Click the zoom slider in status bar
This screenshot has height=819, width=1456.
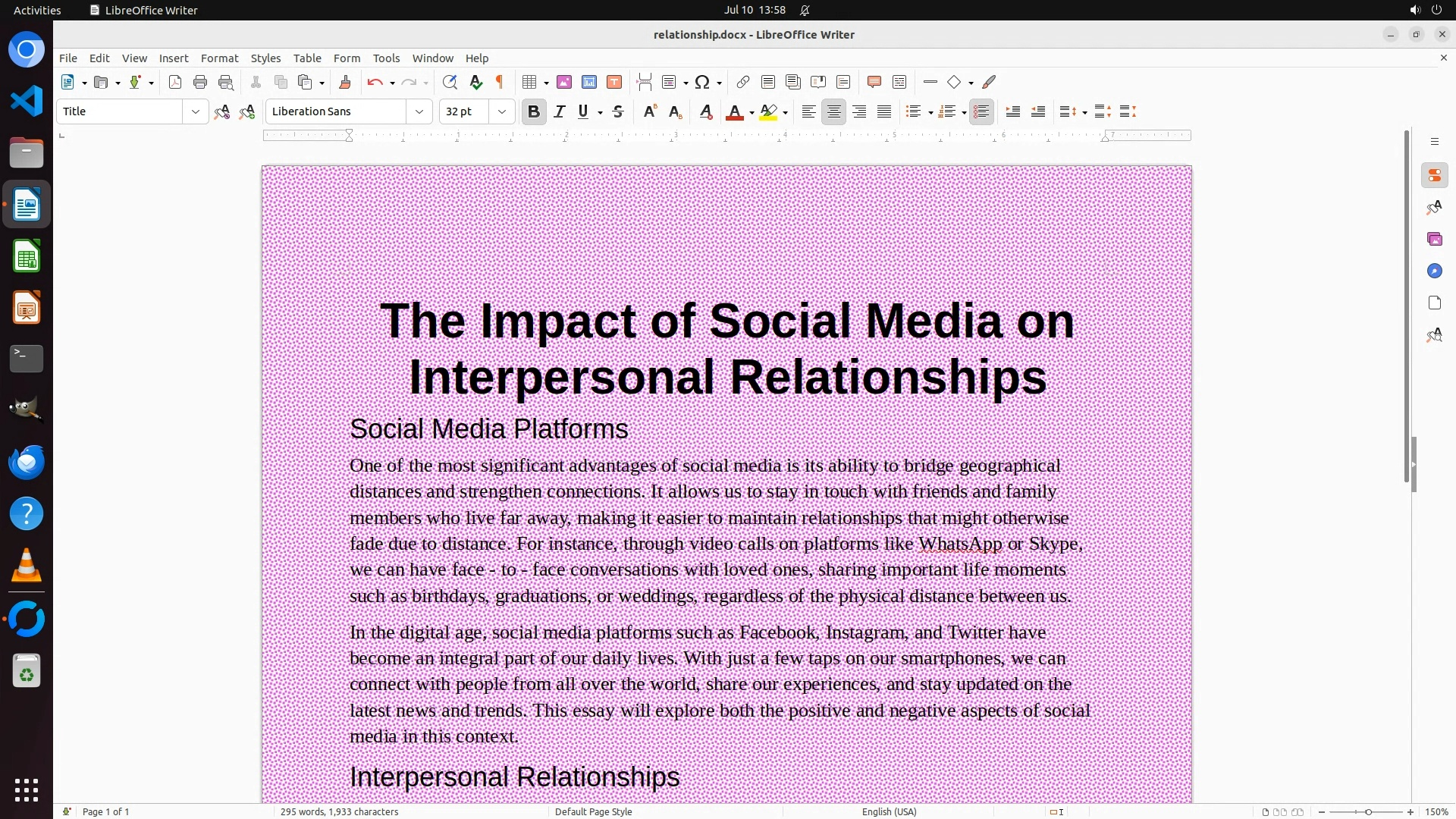pos(1368,812)
